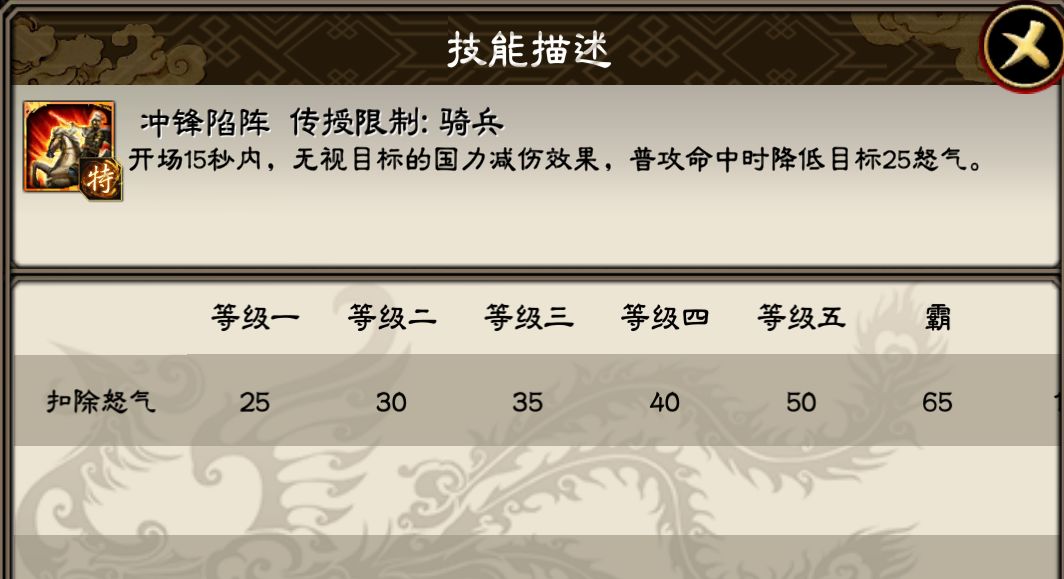The width and height of the screenshot is (1064, 579).
Task: Click the 传授限制: 骑兵 restriction label
Action: click(x=396, y=122)
